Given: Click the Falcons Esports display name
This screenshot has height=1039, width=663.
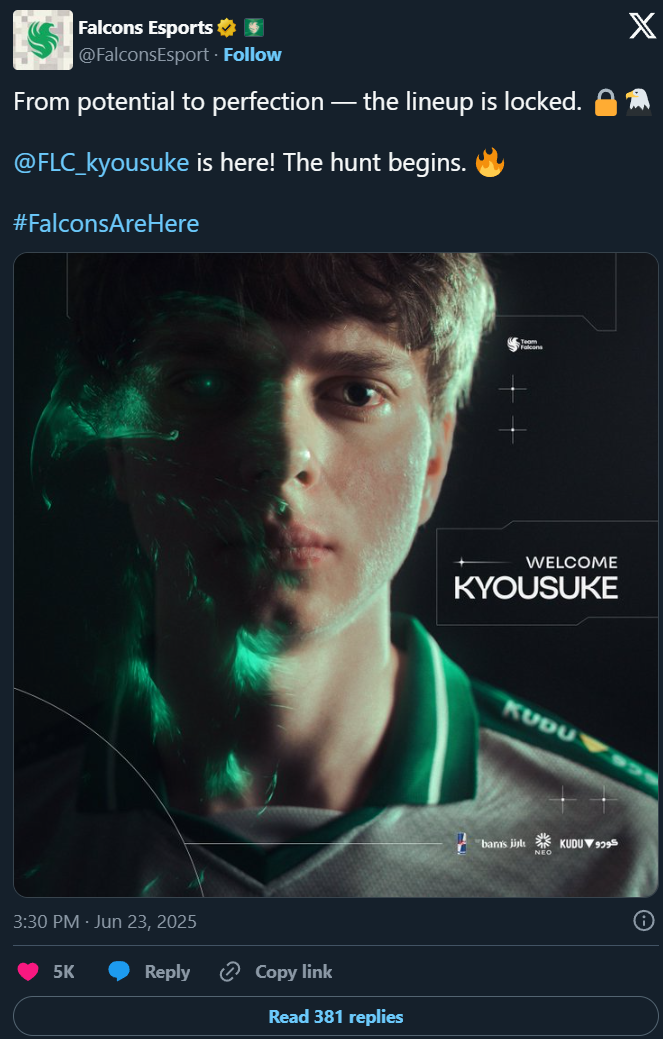Looking at the screenshot, I should point(146,28).
